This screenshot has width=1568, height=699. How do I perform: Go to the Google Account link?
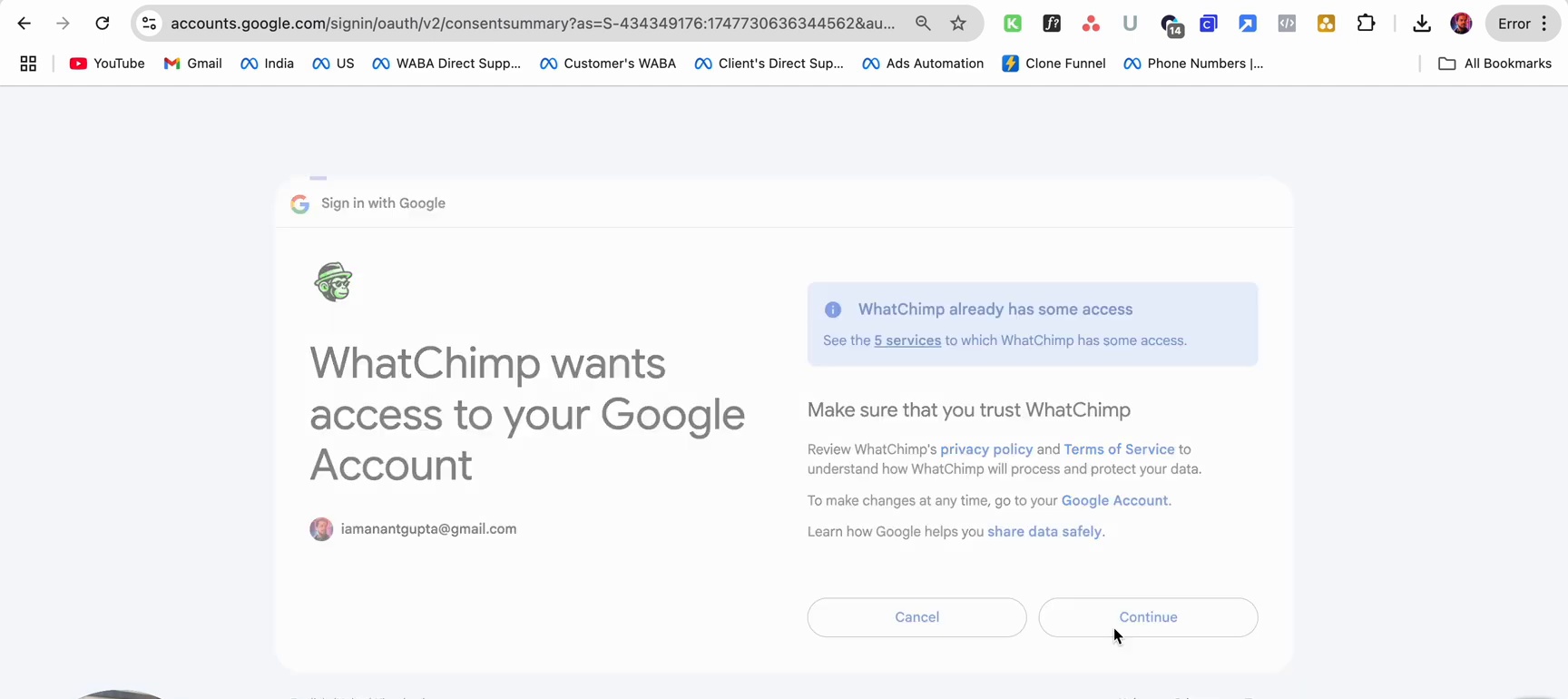[x=1114, y=500]
